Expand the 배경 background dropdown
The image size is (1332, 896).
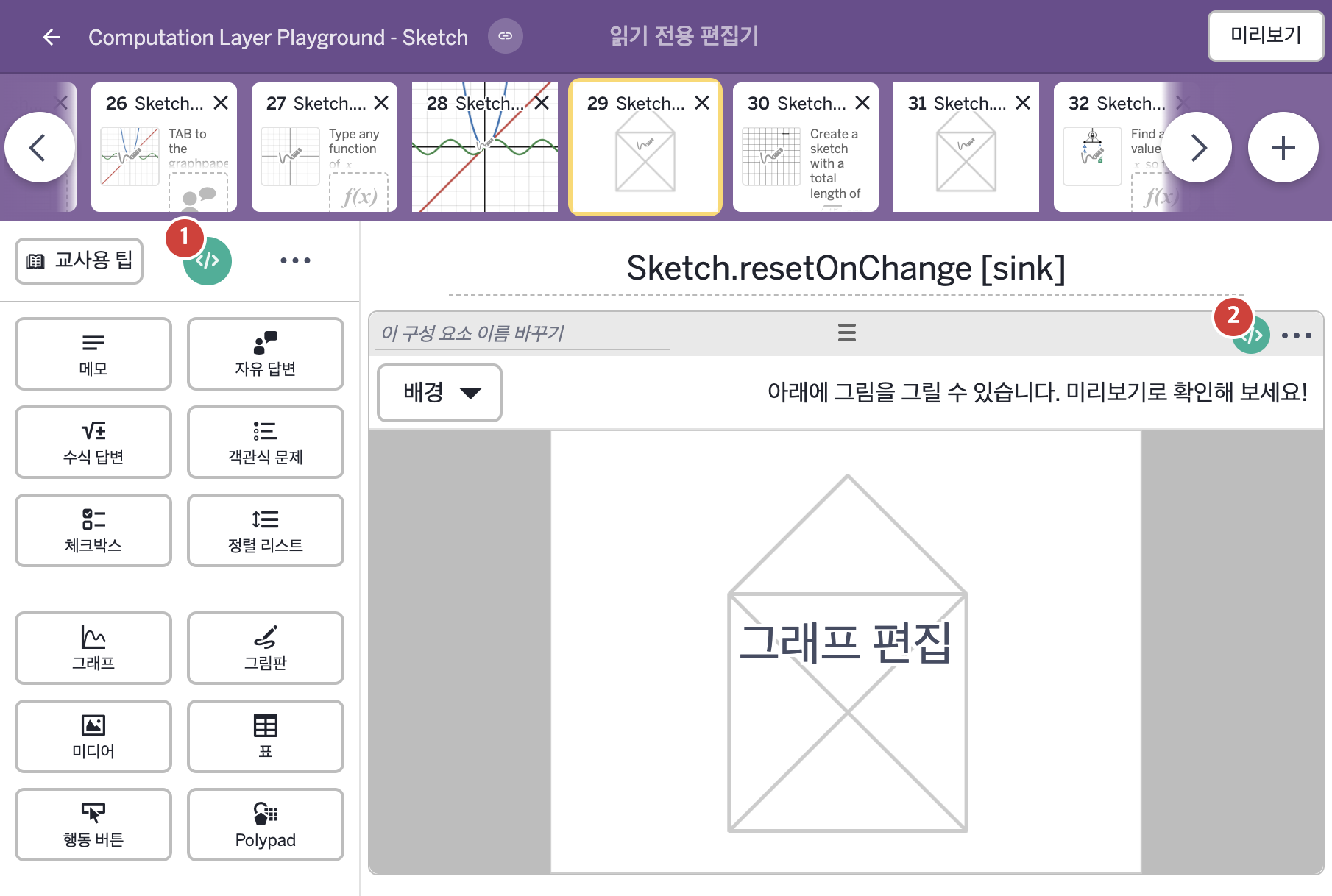click(440, 393)
